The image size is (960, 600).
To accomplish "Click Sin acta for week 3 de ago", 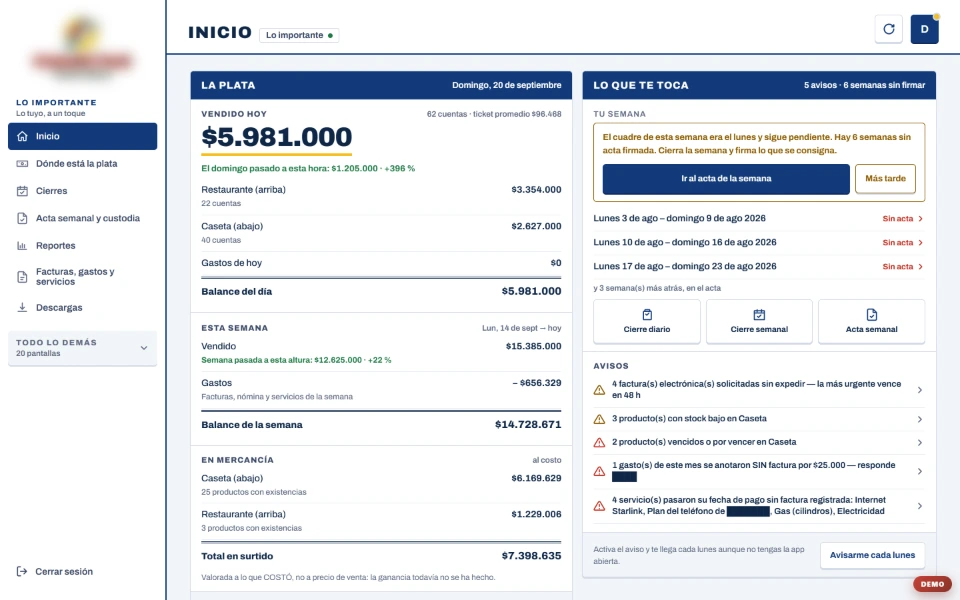I will [898, 219].
